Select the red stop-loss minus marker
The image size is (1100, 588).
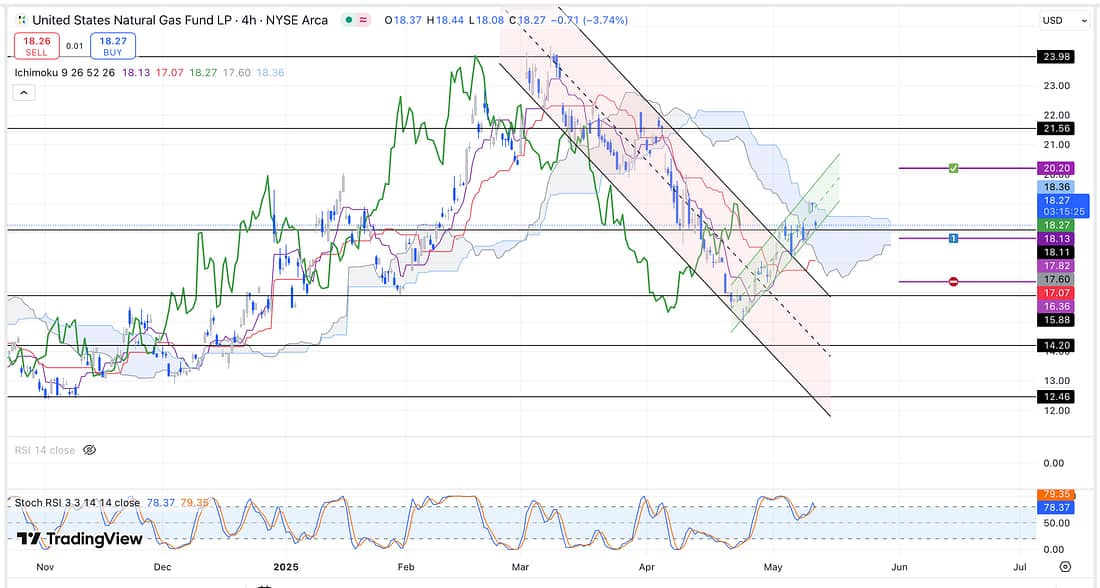(x=954, y=282)
